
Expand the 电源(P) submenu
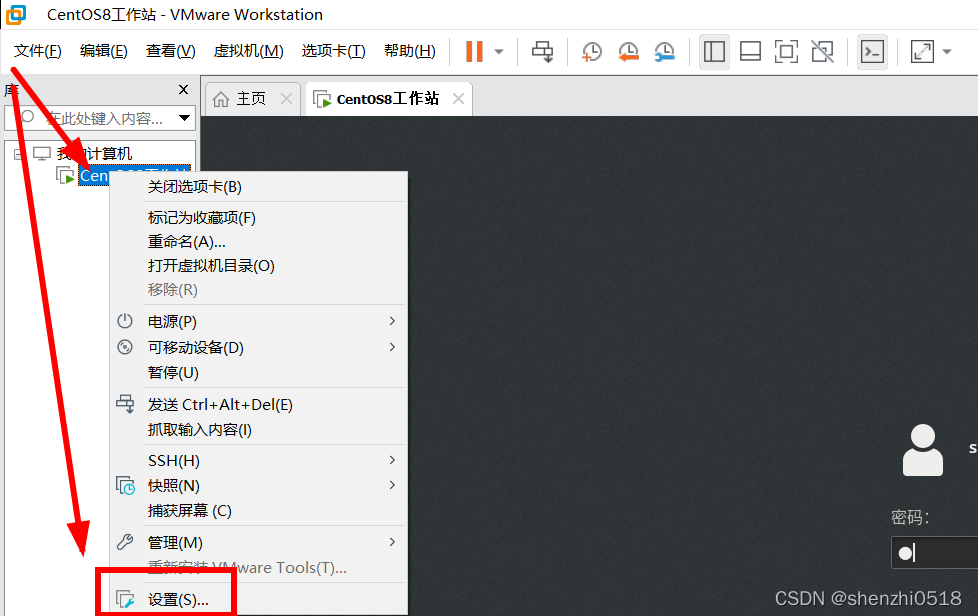tap(258, 321)
